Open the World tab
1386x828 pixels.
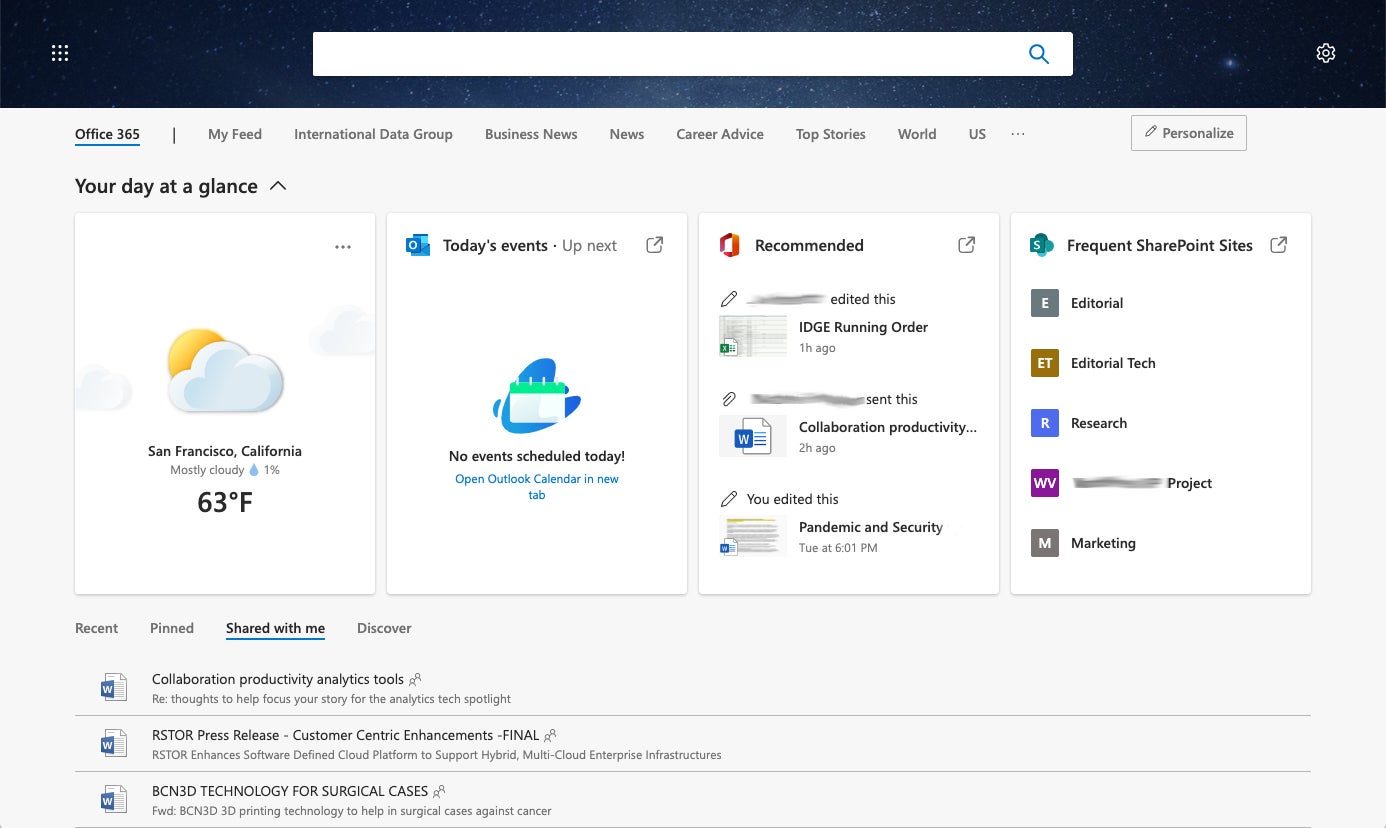(x=917, y=134)
